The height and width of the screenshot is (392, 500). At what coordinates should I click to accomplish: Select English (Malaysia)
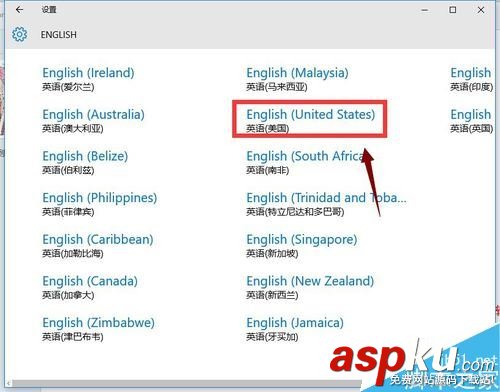tap(297, 79)
